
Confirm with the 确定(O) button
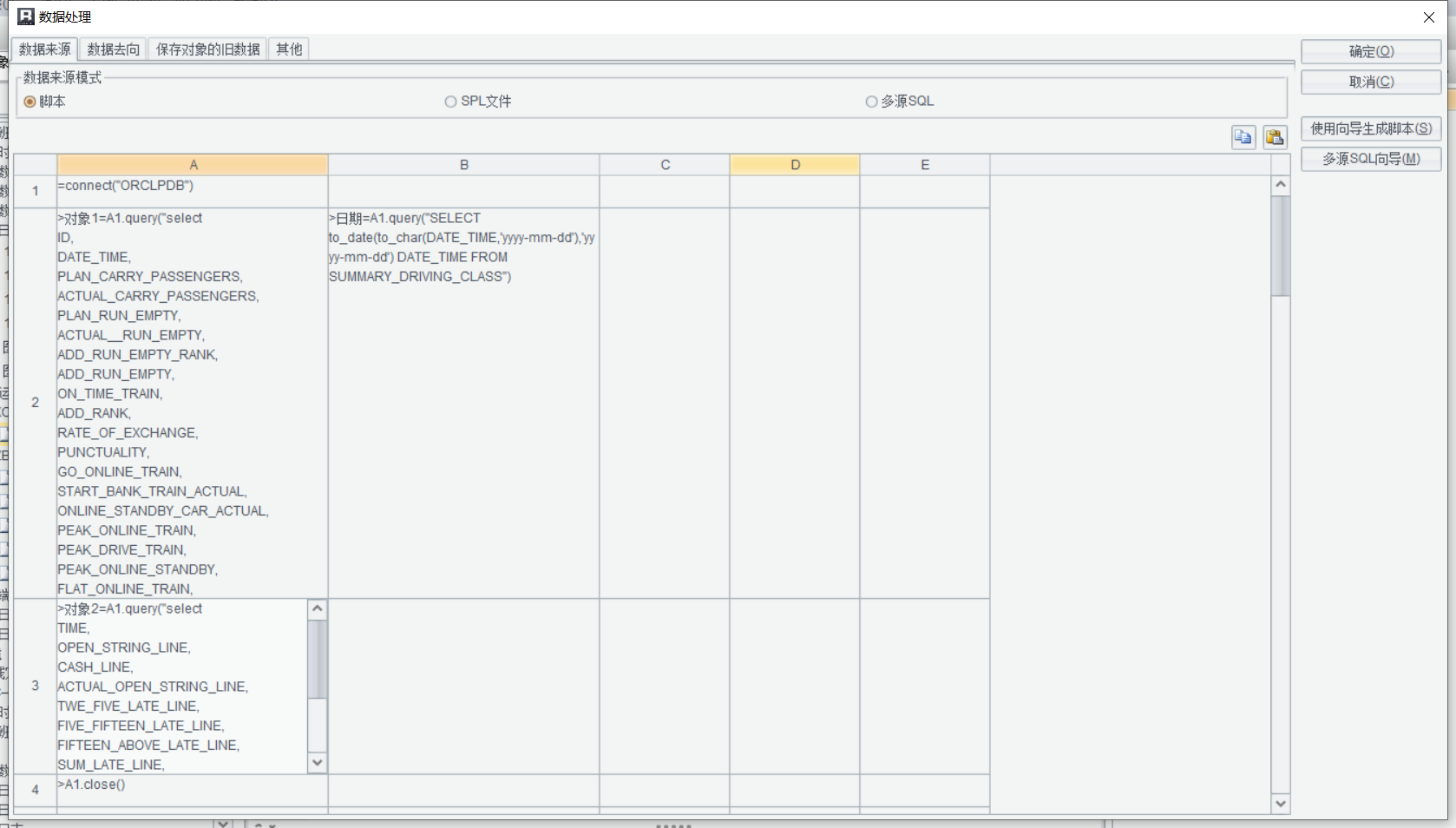(x=1371, y=52)
